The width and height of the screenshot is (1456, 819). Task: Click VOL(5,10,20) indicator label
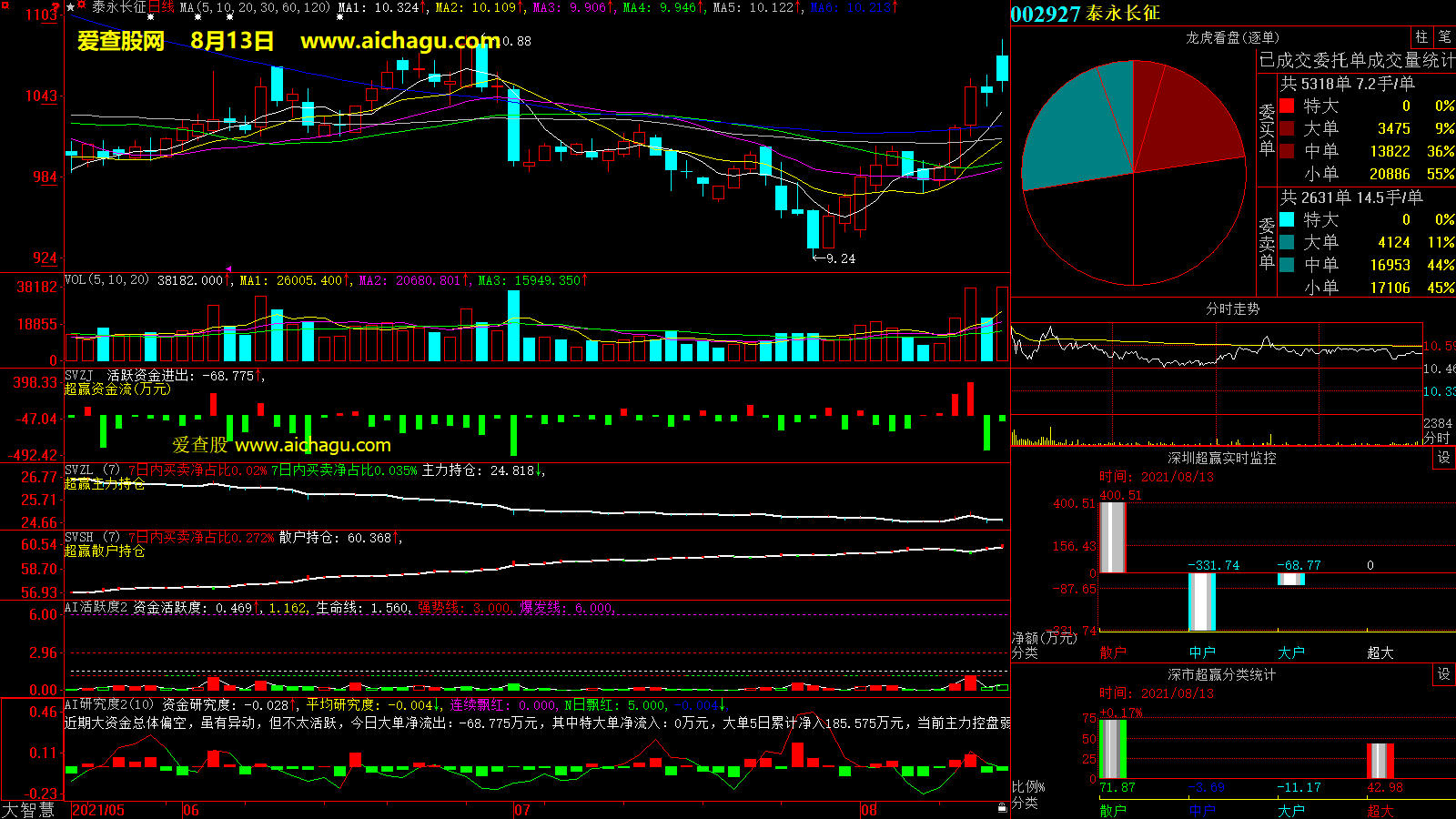(106, 280)
